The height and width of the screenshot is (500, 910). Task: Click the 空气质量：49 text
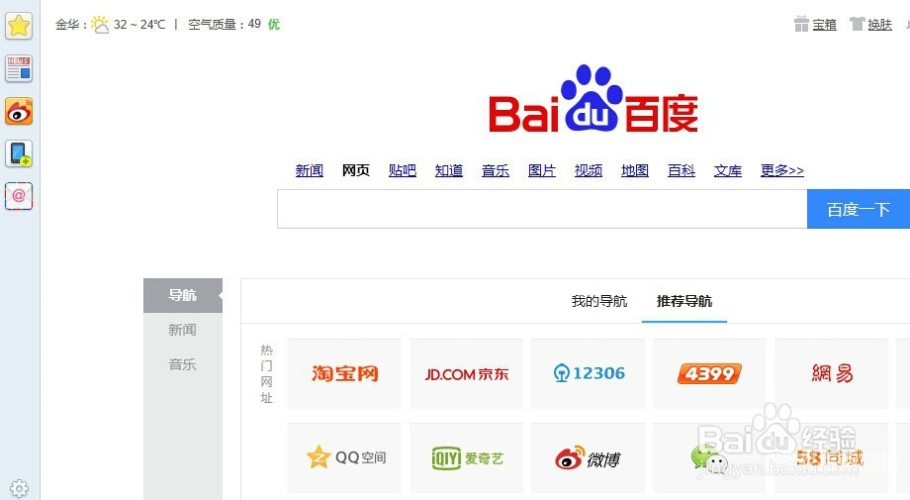225,24
